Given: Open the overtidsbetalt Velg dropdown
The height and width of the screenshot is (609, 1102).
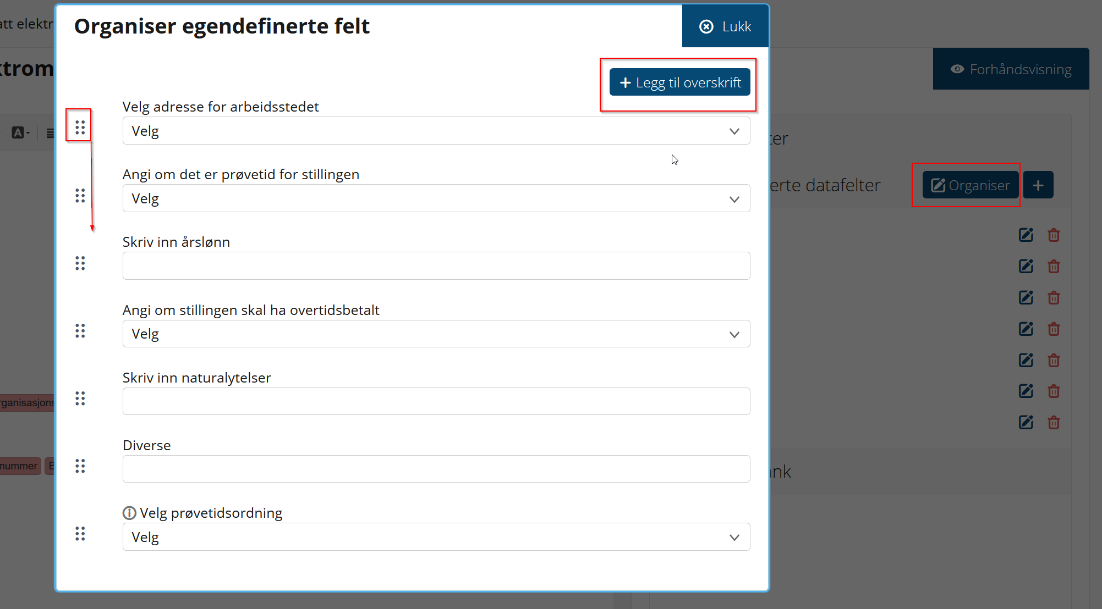Looking at the screenshot, I should (x=436, y=334).
